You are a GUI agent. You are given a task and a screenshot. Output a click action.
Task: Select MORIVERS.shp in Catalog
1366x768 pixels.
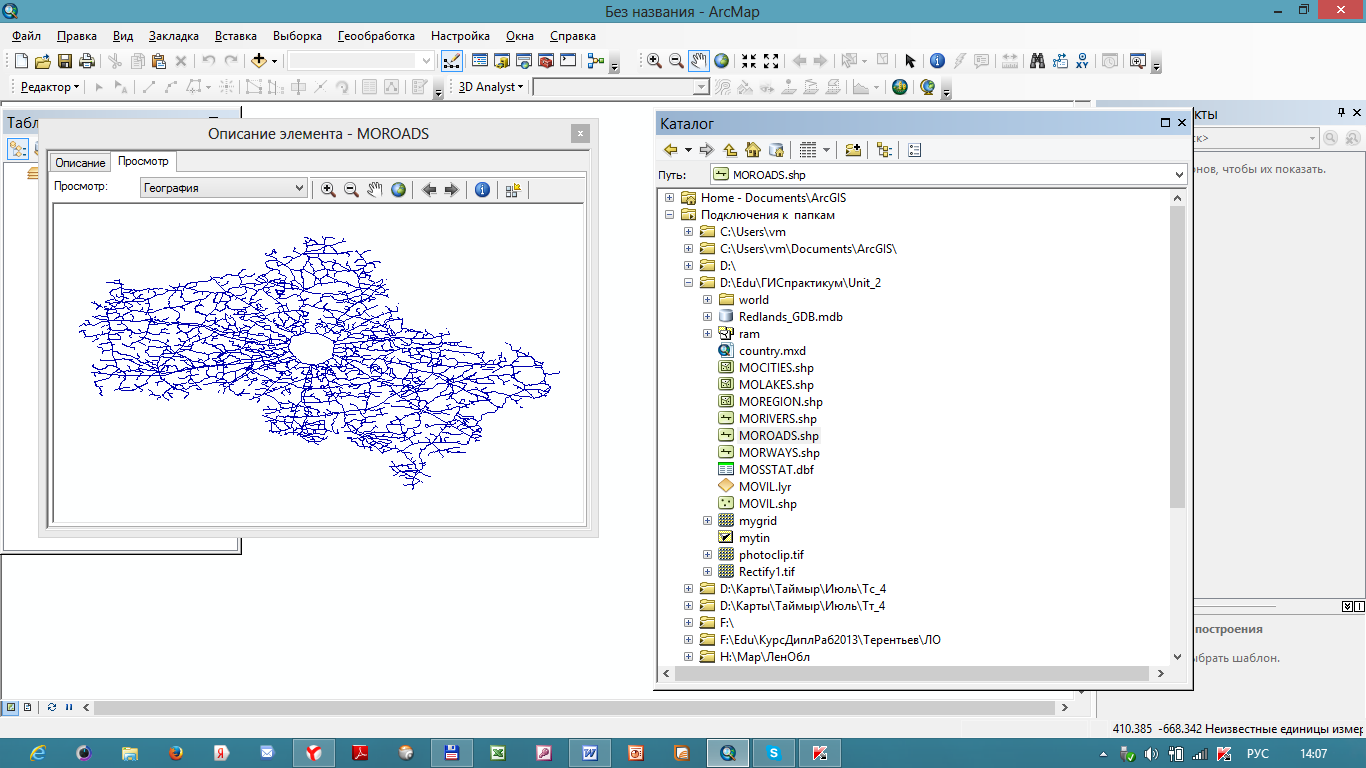click(x=777, y=419)
